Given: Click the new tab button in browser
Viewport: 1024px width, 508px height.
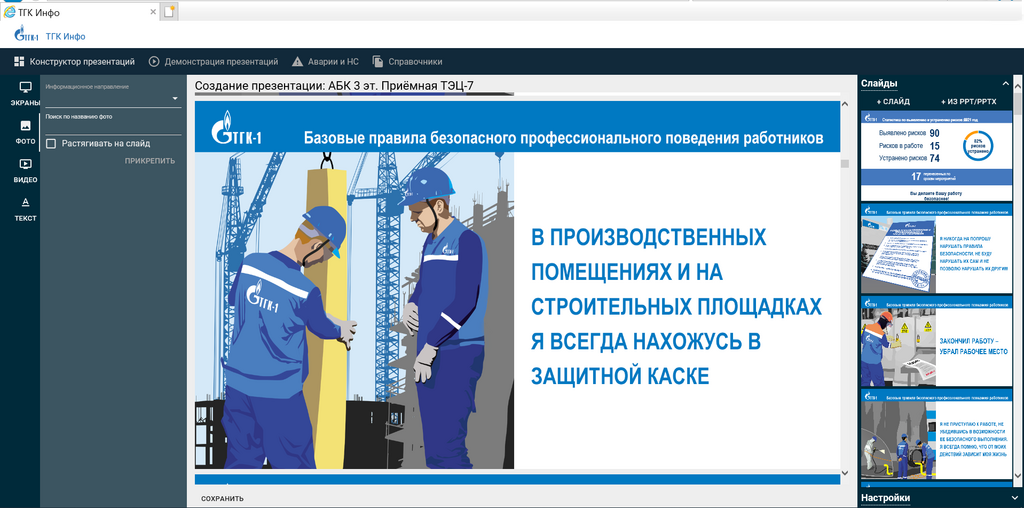Looking at the screenshot, I should click(168, 12).
